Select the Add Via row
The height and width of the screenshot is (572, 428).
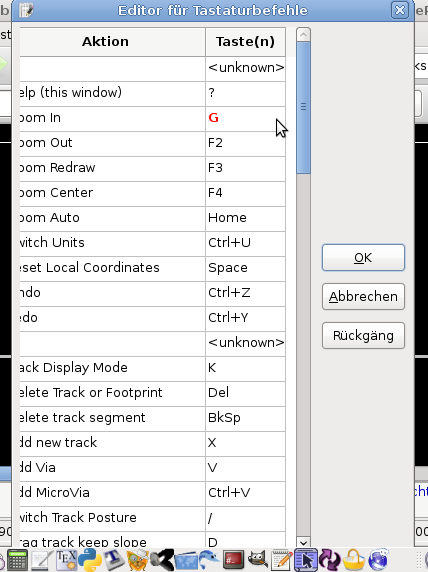(x=153, y=468)
